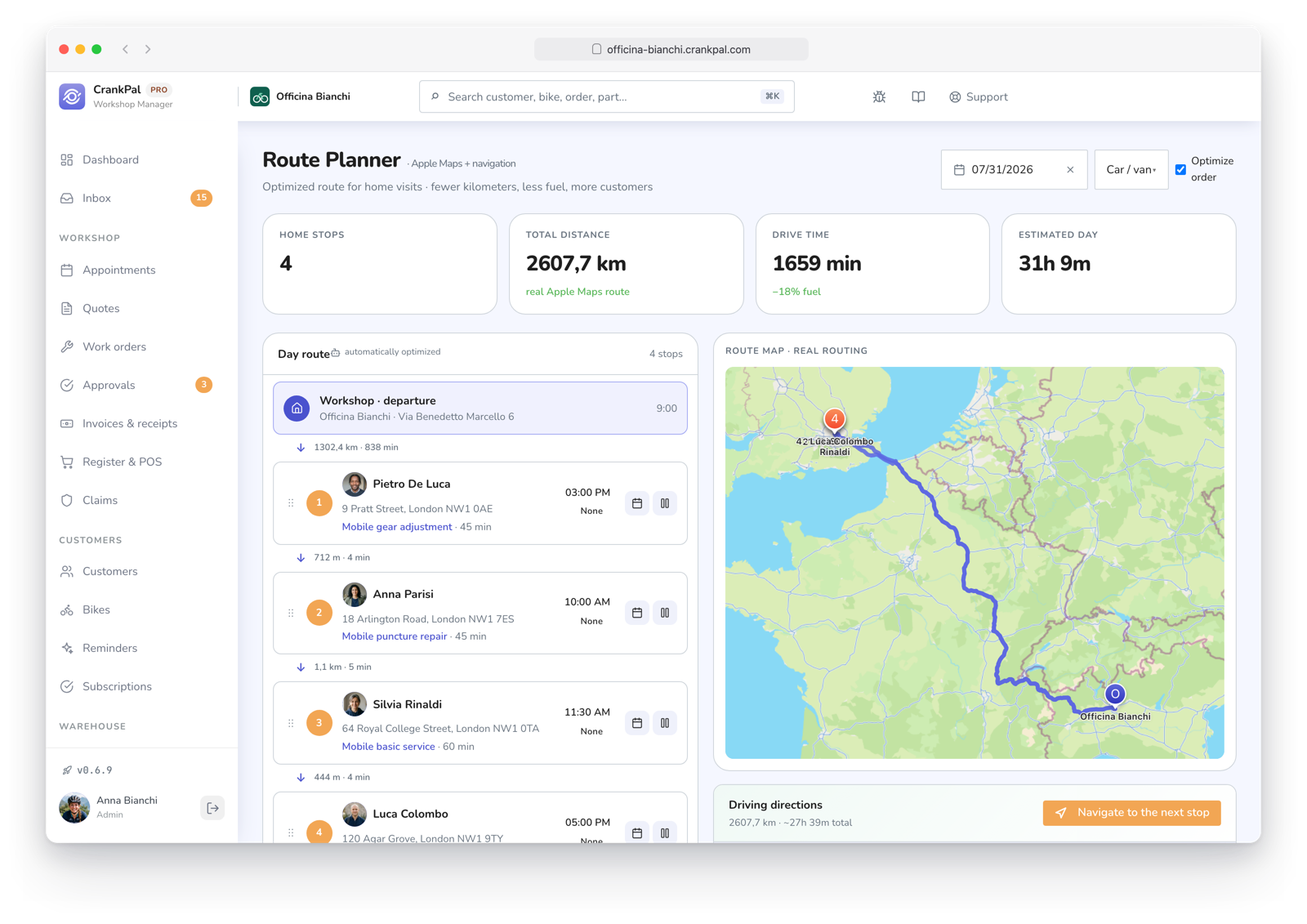
Task: Clear the date 07/31/2026 with the X
Action: tap(1070, 170)
